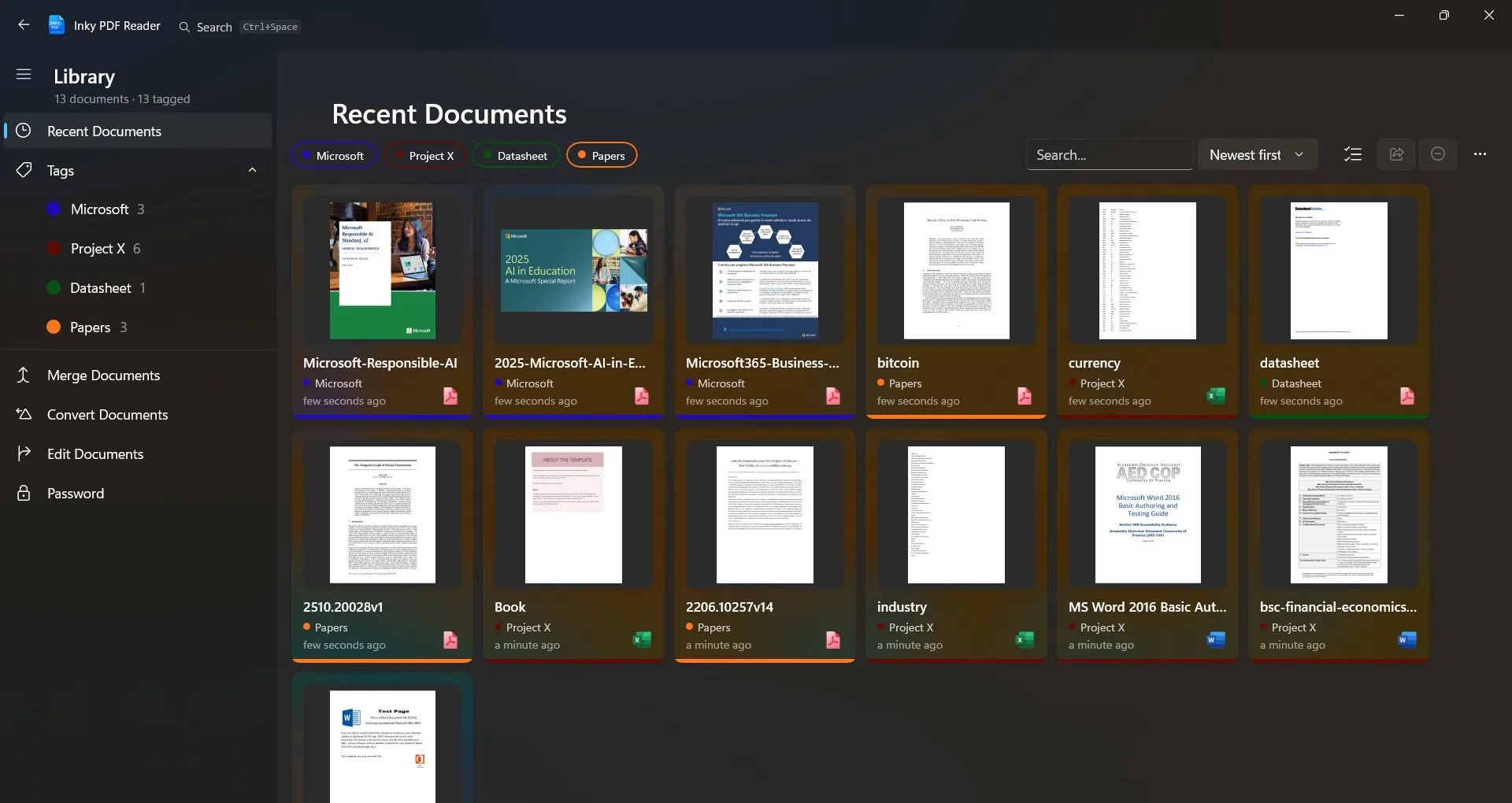Open the Microsoft-Responsible-AI thumbnail
1512x803 pixels.
coord(383,270)
